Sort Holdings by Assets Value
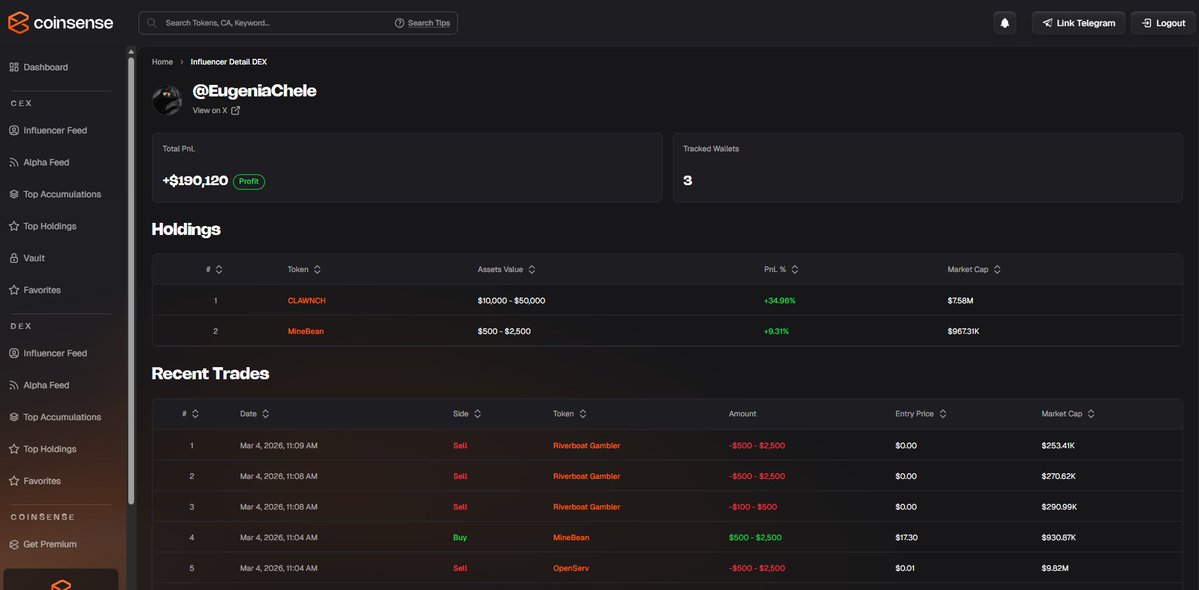Viewport: 1199px width, 590px height. coord(531,270)
